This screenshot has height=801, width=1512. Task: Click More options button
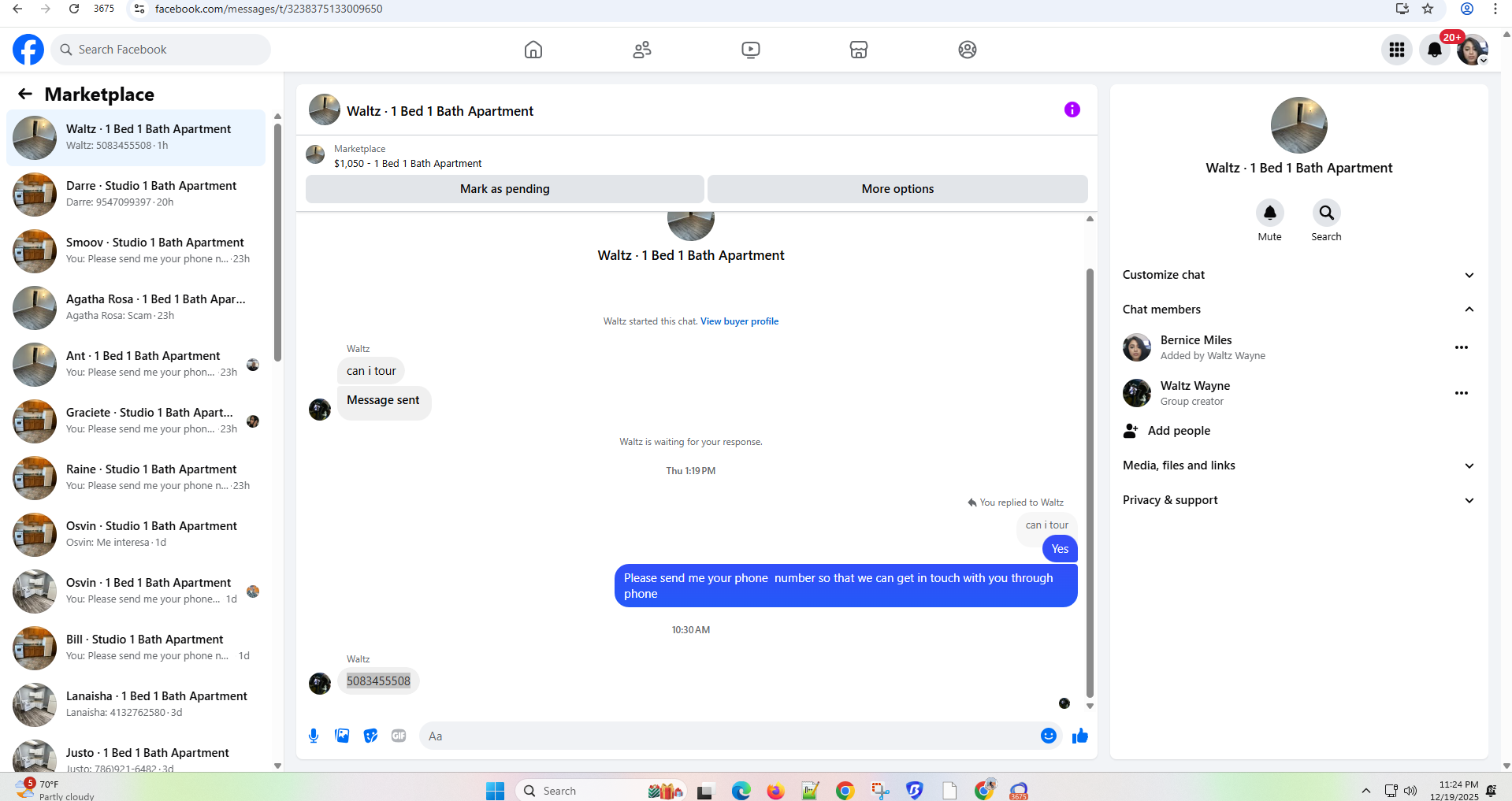(x=897, y=189)
